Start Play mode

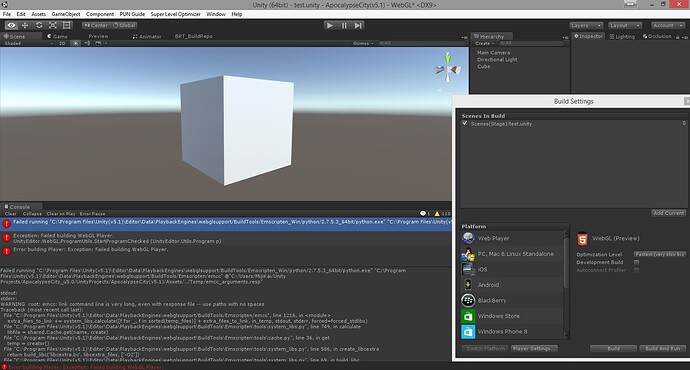coord(330,26)
